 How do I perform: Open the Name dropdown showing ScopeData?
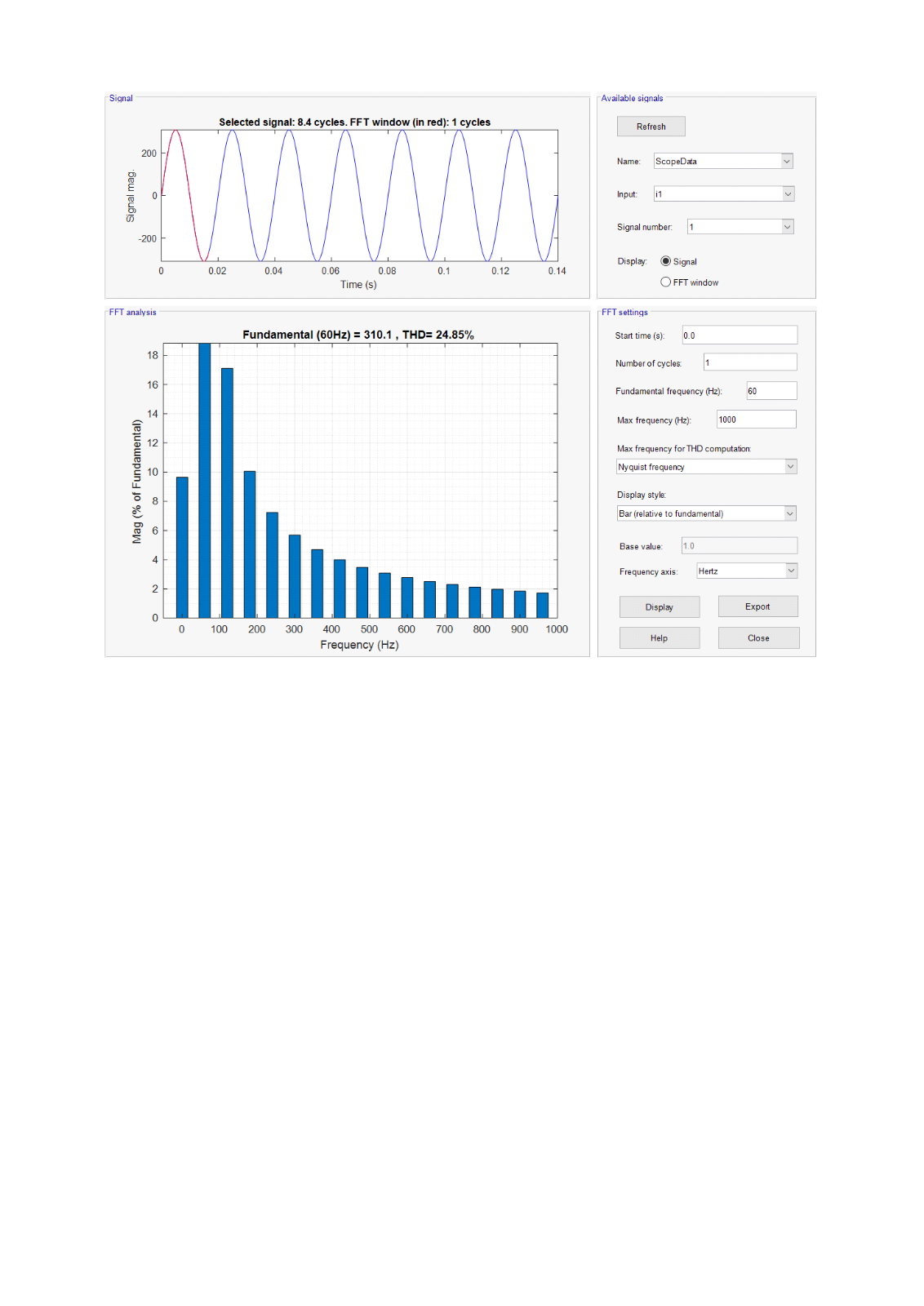point(723,162)
